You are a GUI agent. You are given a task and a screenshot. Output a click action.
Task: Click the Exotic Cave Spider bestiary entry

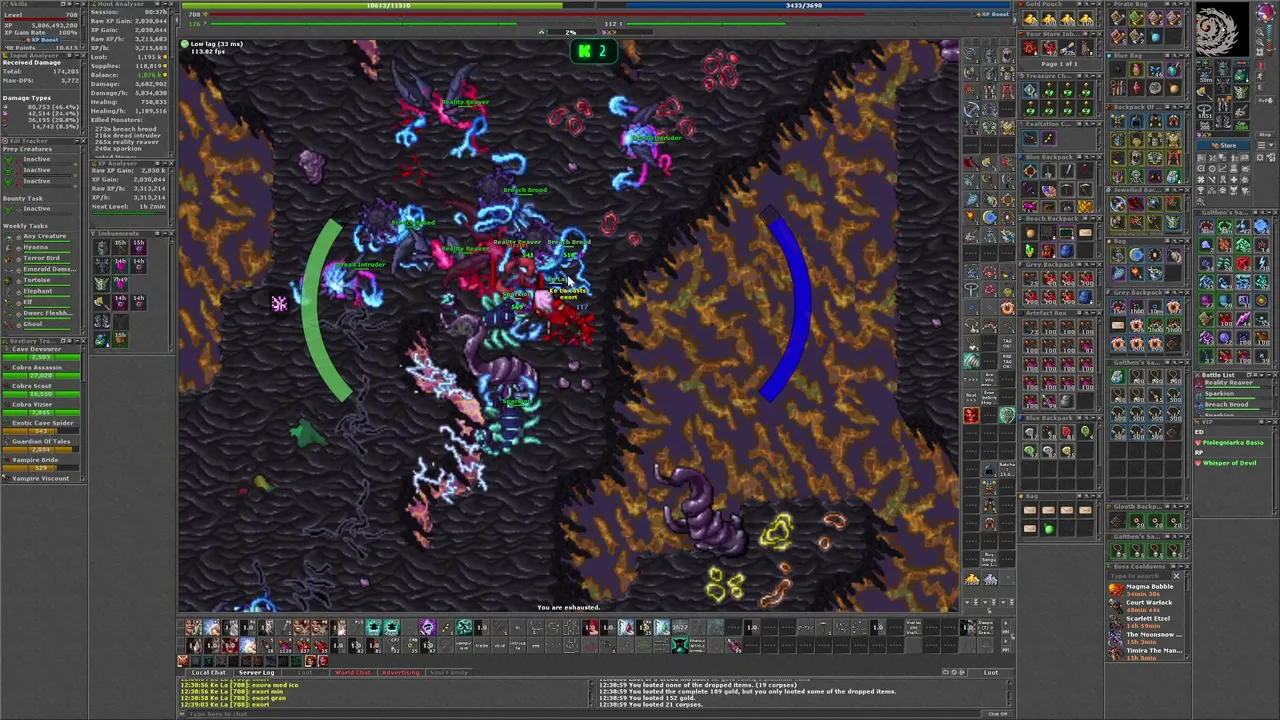point(40,426)
